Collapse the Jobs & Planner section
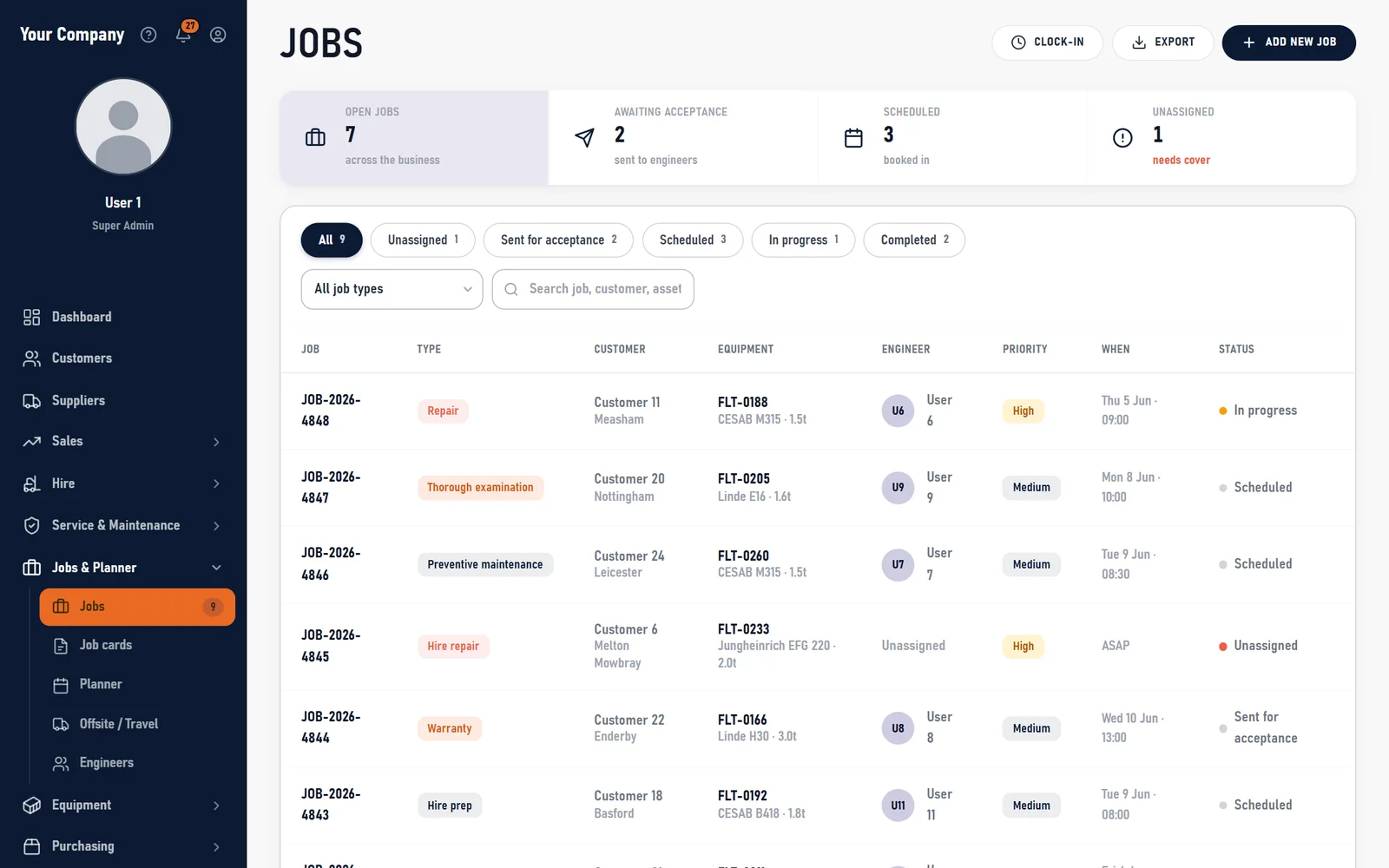Image resolution: width=1389 pixels, height=868 pixels. tap(216, 568)
